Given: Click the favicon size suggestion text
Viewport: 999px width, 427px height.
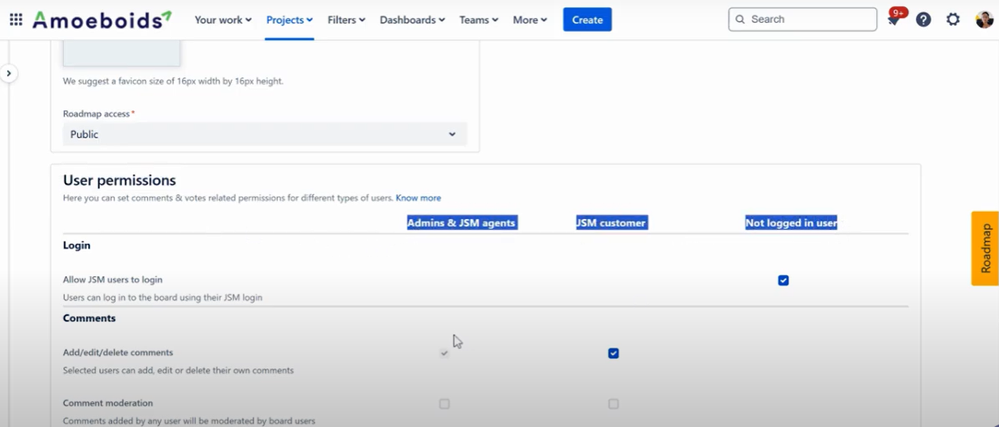Looking at the screenshot, I should pyautogui.click(x=173, y=81).
